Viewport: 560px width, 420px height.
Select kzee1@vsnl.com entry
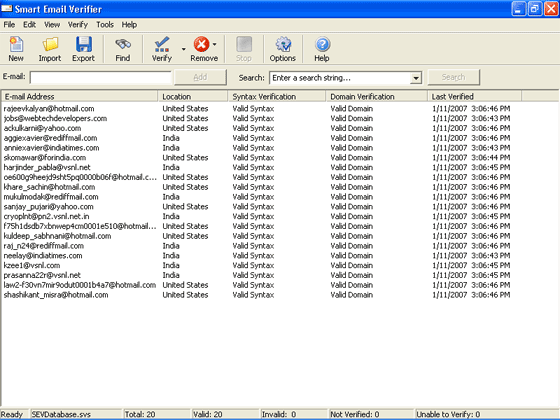pos(32,266)
